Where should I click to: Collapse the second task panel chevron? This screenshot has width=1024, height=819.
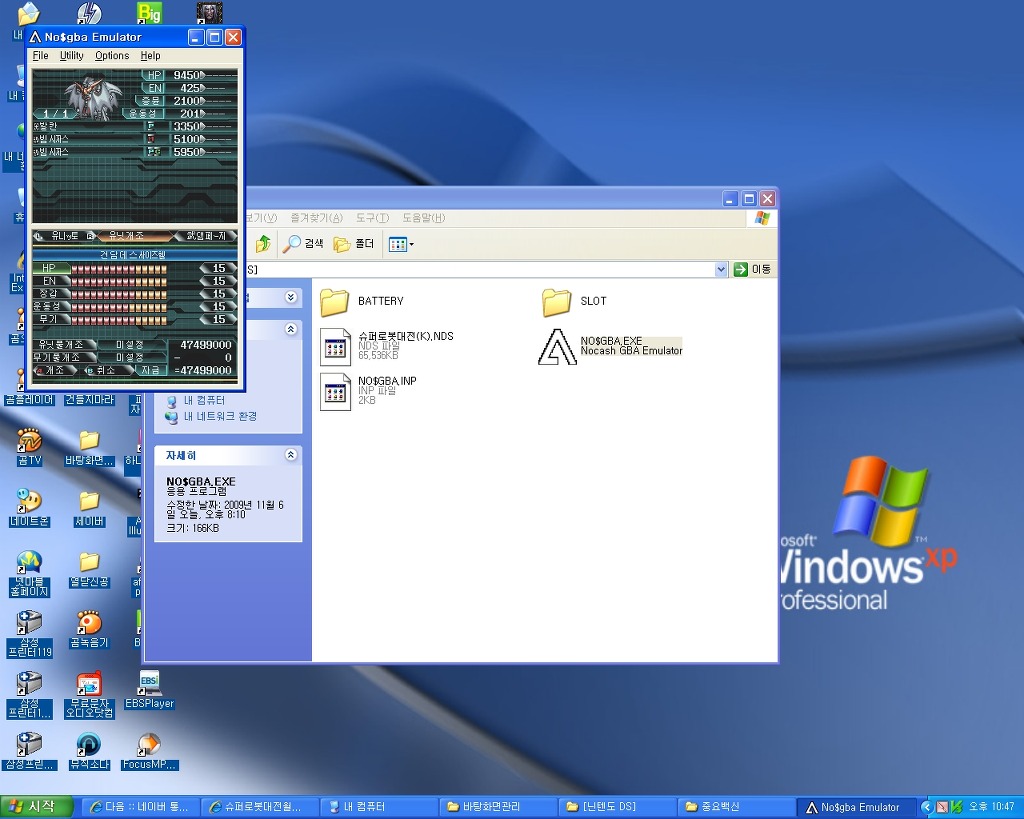(291, 329)
